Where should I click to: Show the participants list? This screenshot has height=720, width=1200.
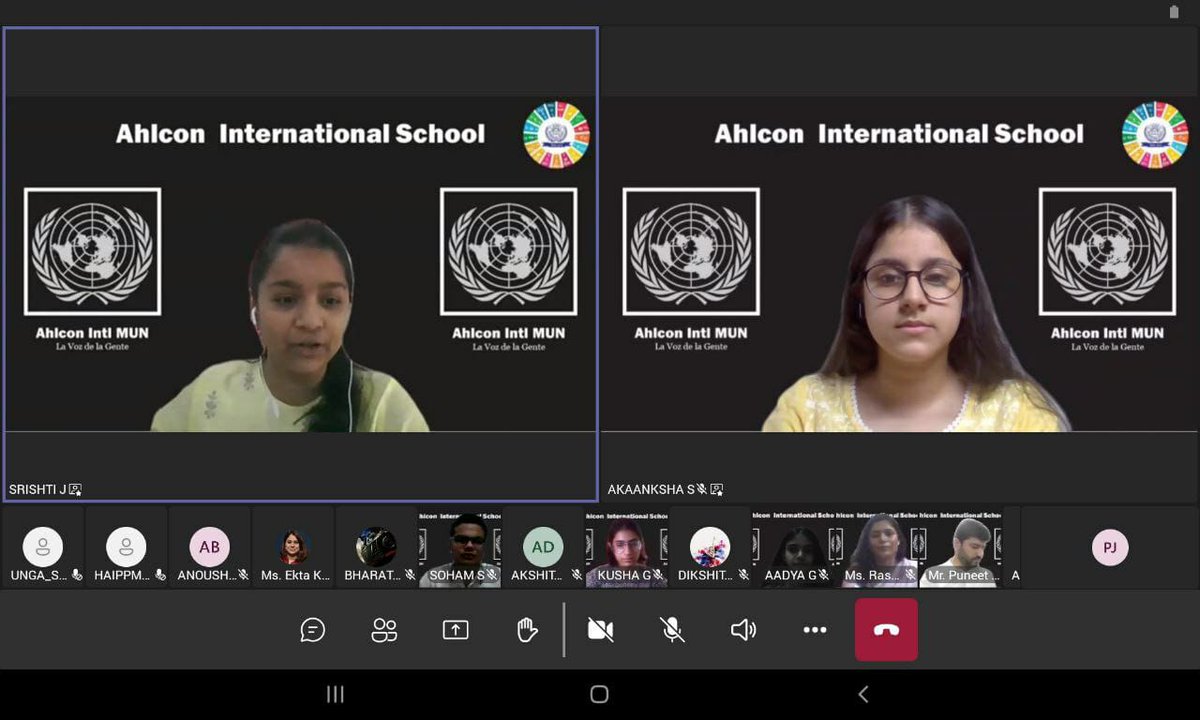(x=384, y=630)
